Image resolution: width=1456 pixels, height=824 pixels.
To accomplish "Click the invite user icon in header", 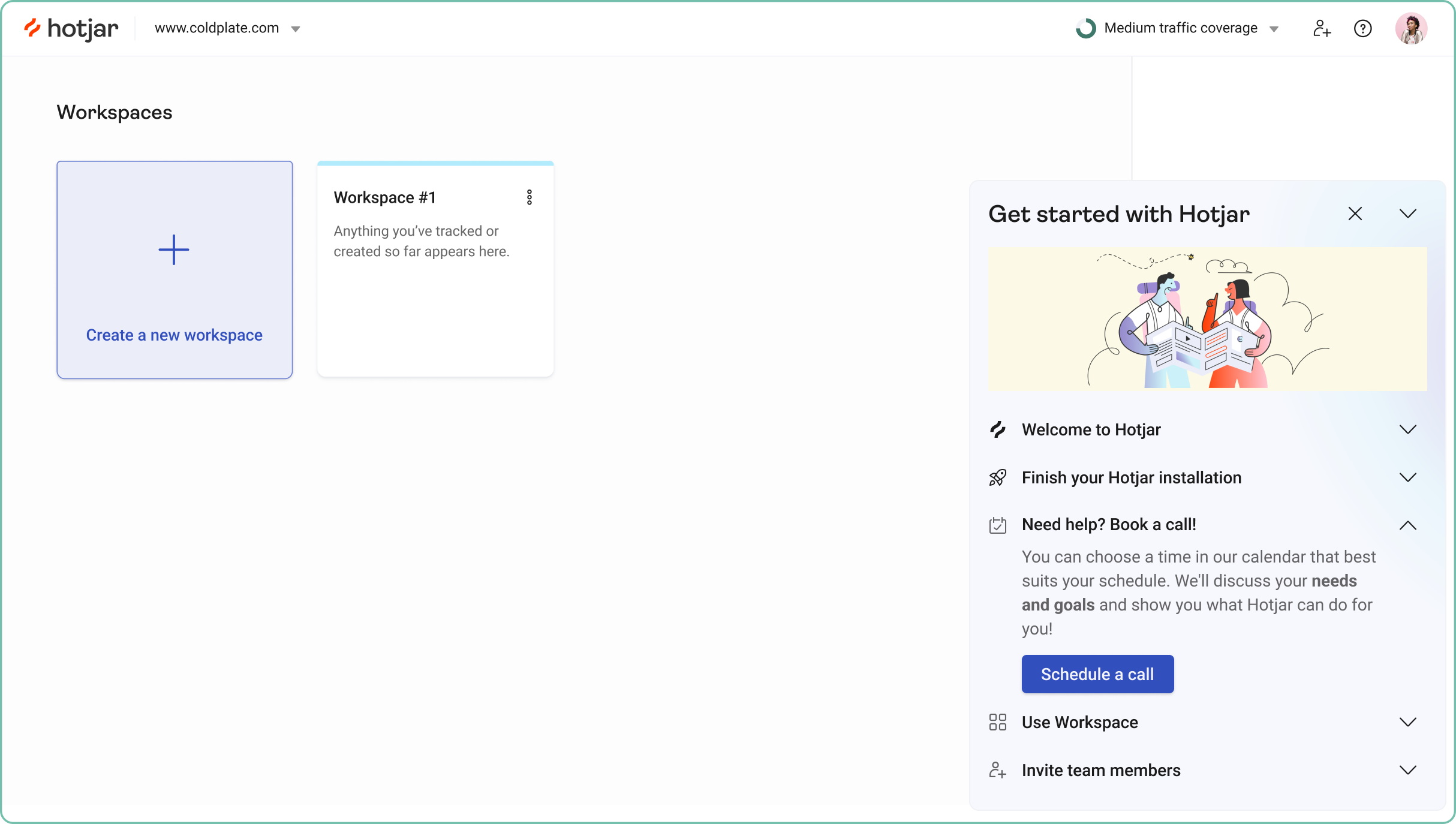I will (1322, 28).
